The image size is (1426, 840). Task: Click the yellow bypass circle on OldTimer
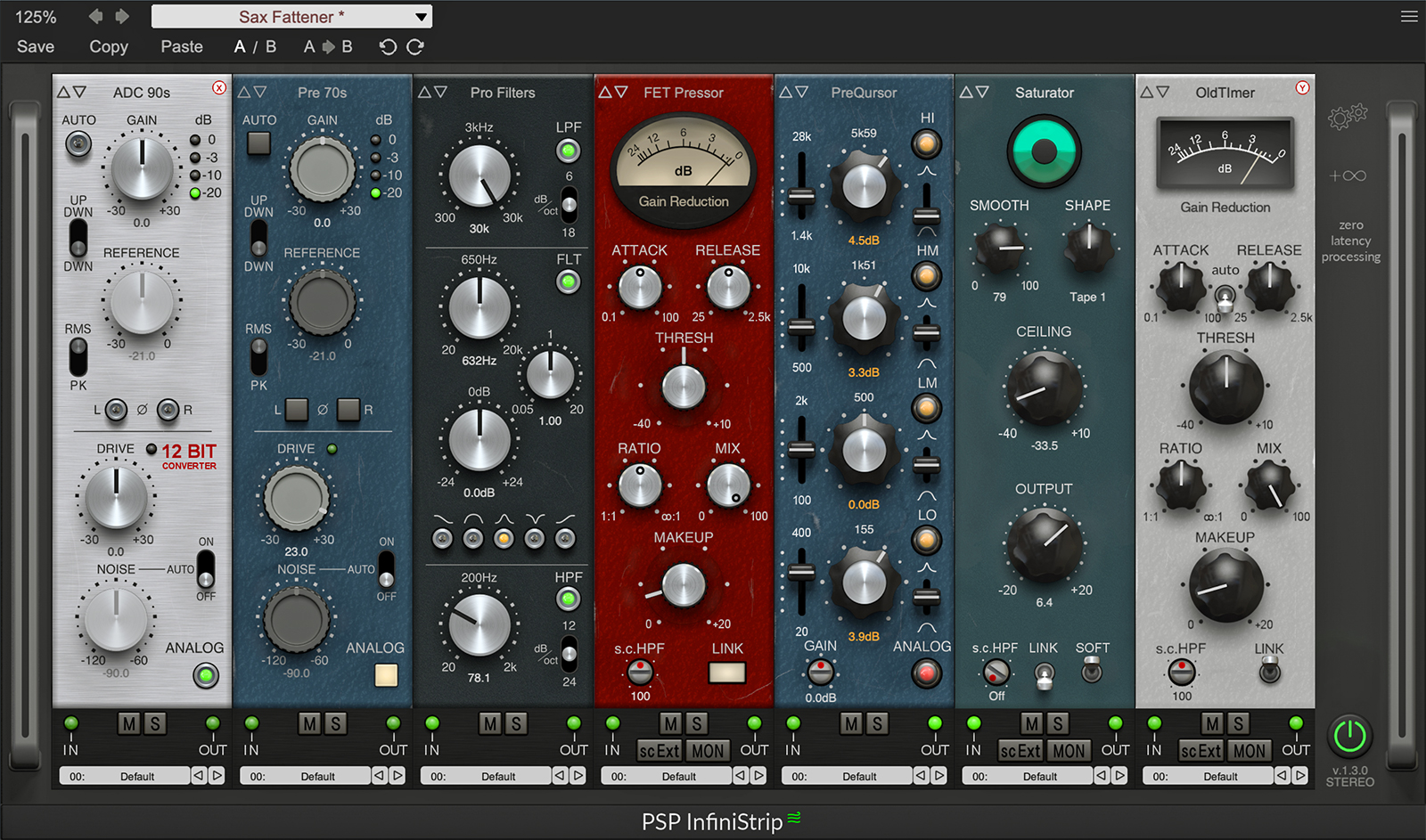point(1302,89)
